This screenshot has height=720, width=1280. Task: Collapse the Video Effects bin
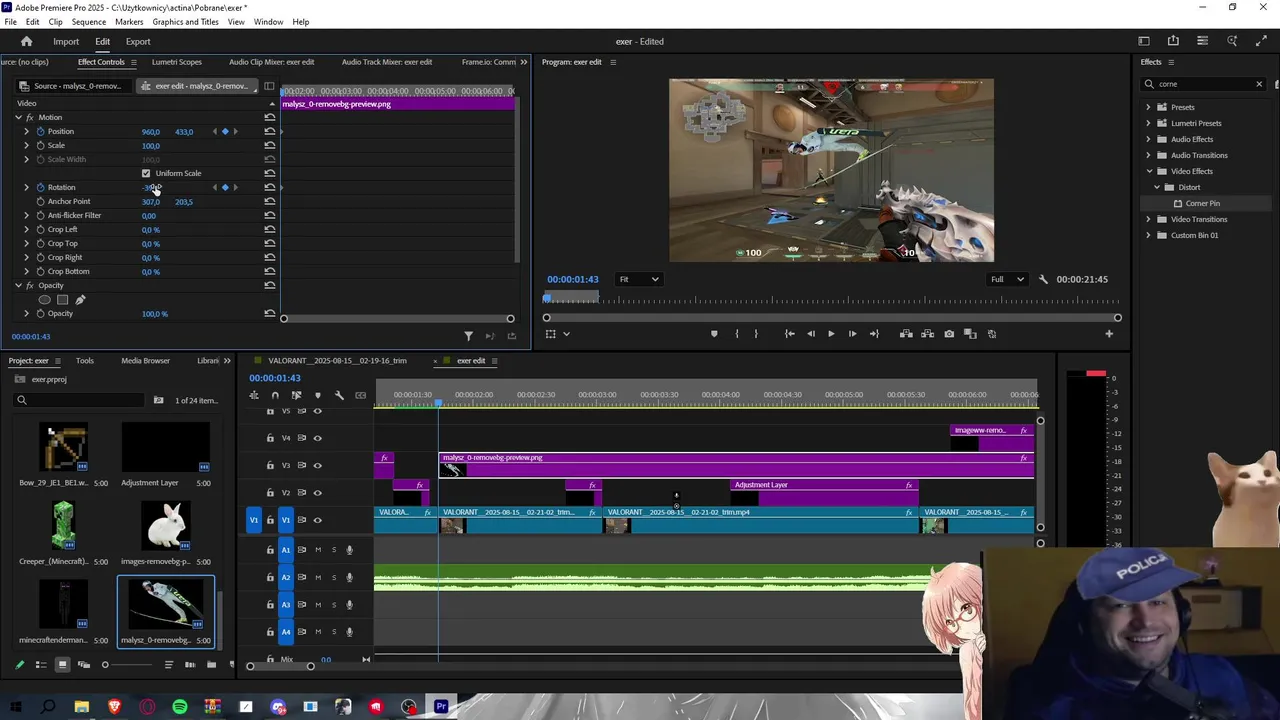(x=1148, y=171)
